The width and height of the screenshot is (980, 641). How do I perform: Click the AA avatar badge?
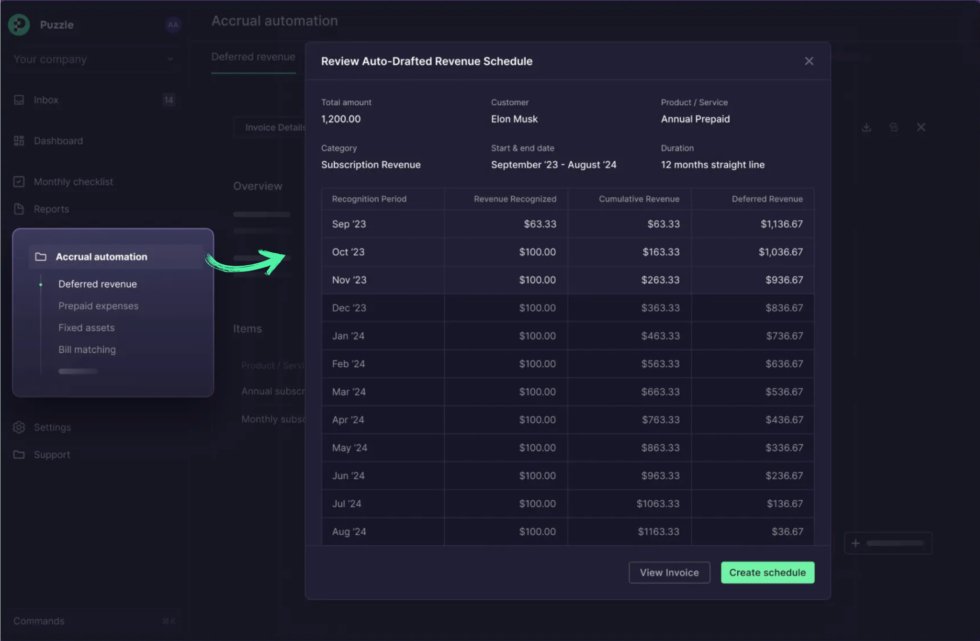click(172, 24)
